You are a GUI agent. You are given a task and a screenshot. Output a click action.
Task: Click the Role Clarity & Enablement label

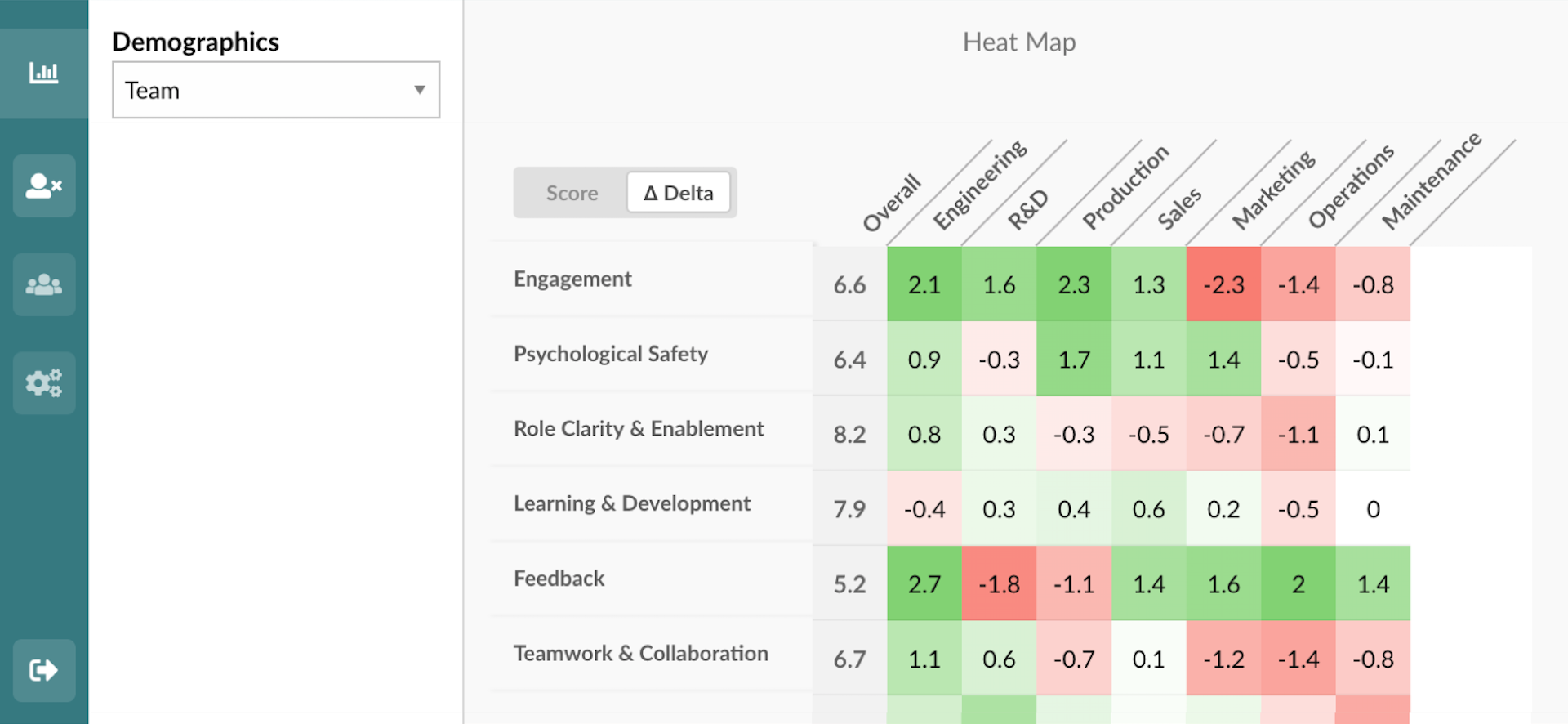(x=638, y=429)
